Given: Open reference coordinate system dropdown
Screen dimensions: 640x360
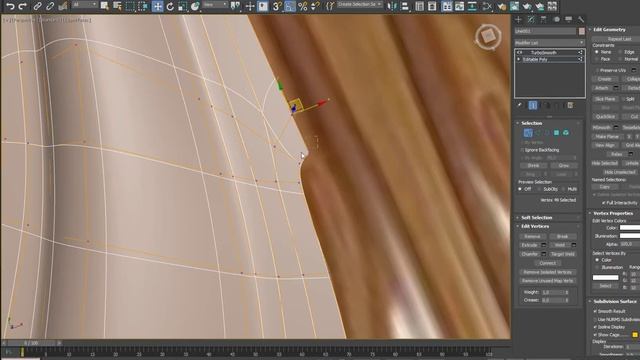Looking at the screenshot, I should (x=215, y=5).
